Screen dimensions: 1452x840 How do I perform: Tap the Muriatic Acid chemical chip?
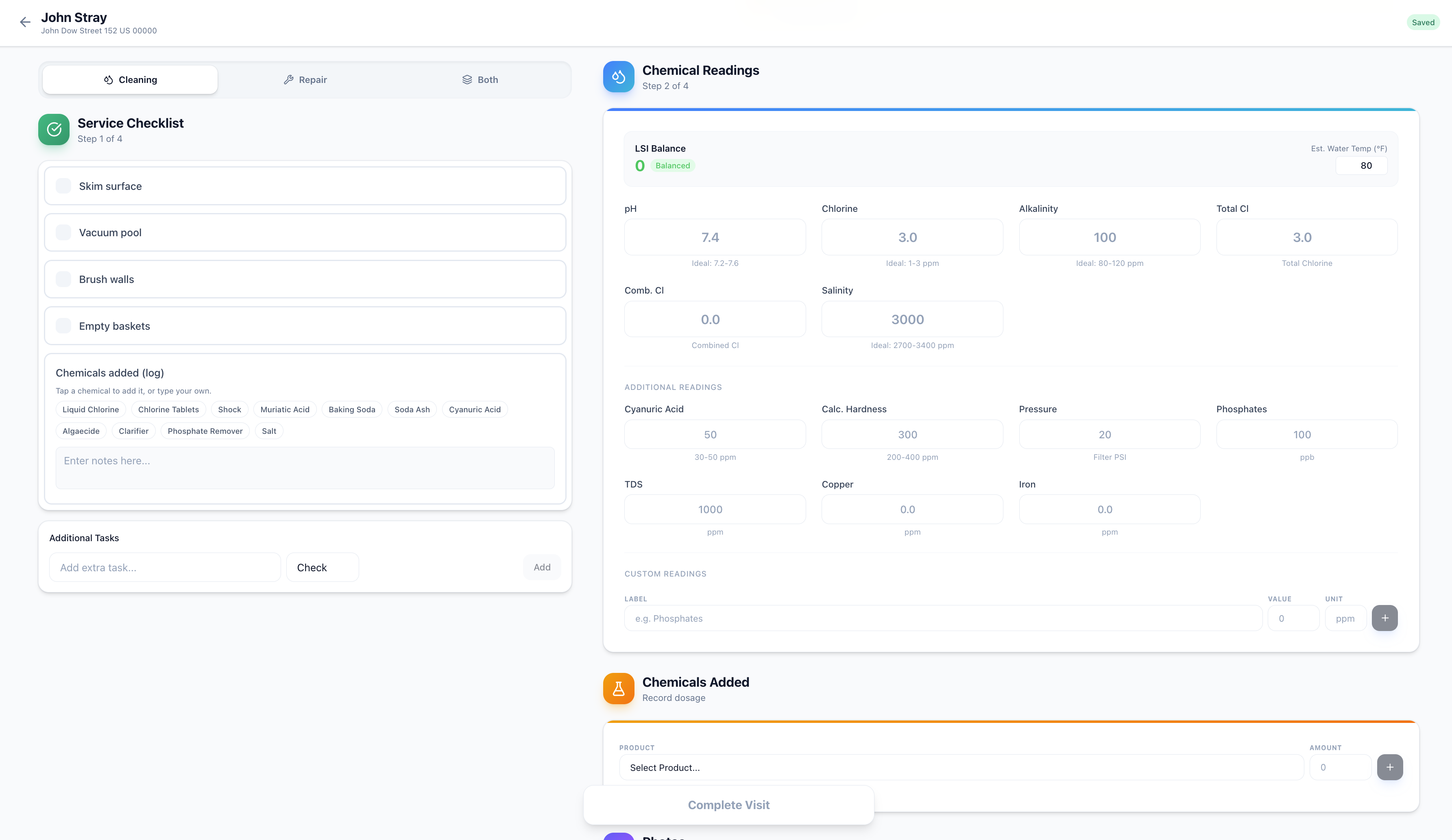(285, 409)
